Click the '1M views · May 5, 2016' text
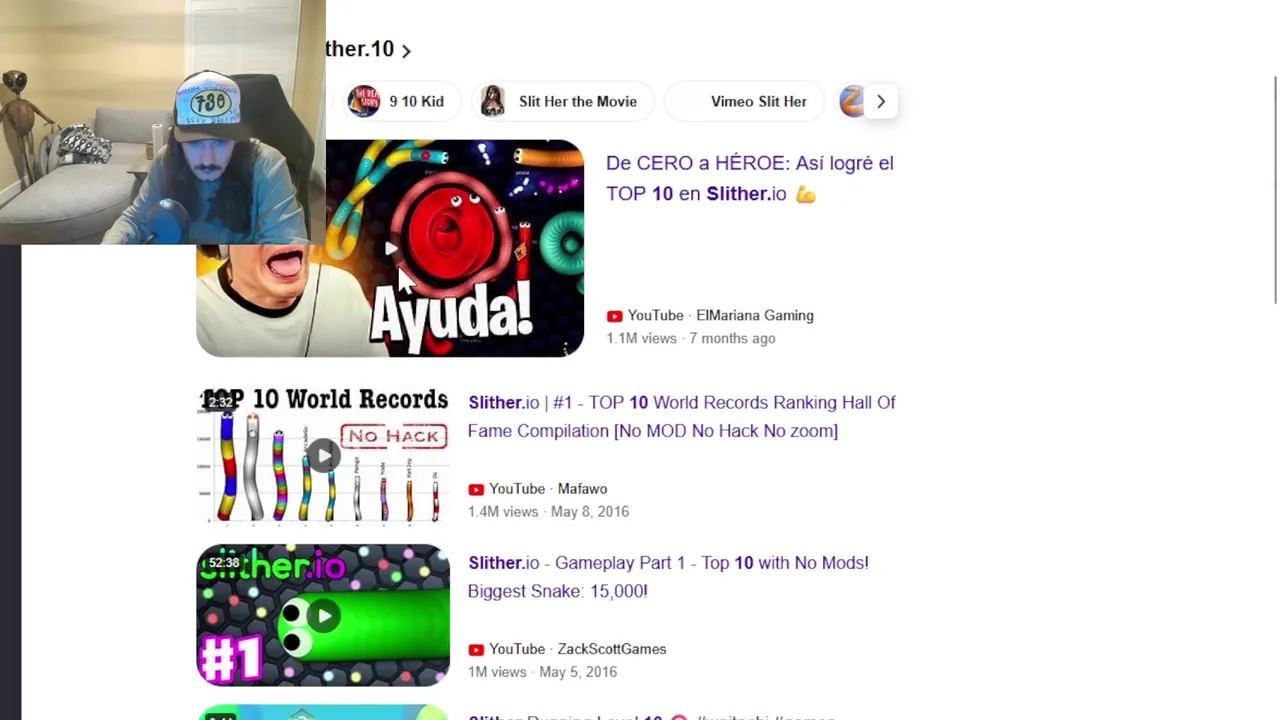This screenshot has width=1280, height=720. coord(542,672)
